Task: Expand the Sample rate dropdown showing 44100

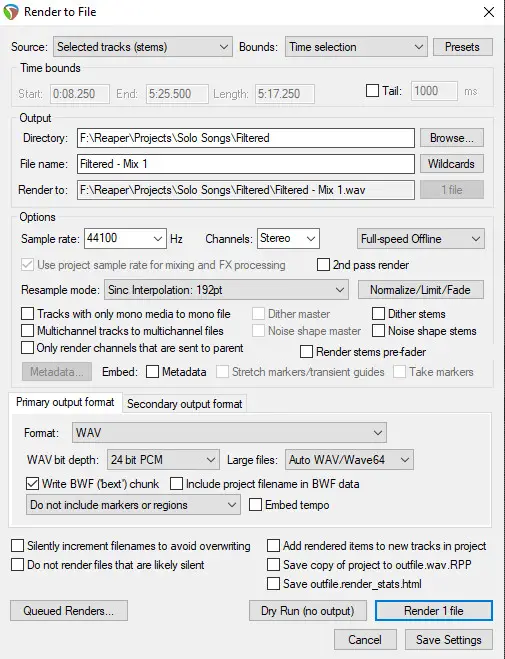Action: click(x=125, y=239)
